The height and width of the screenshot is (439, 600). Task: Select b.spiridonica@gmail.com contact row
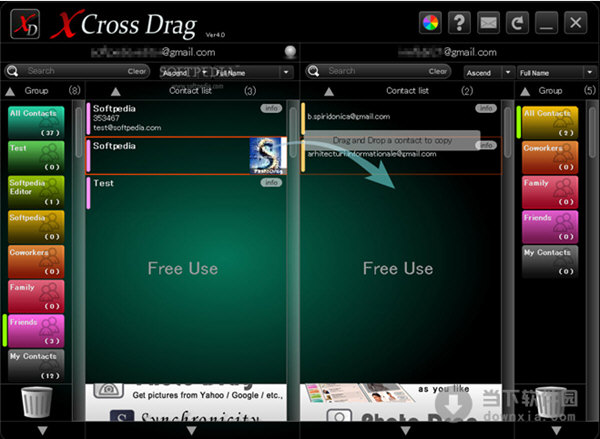(401, 118)
